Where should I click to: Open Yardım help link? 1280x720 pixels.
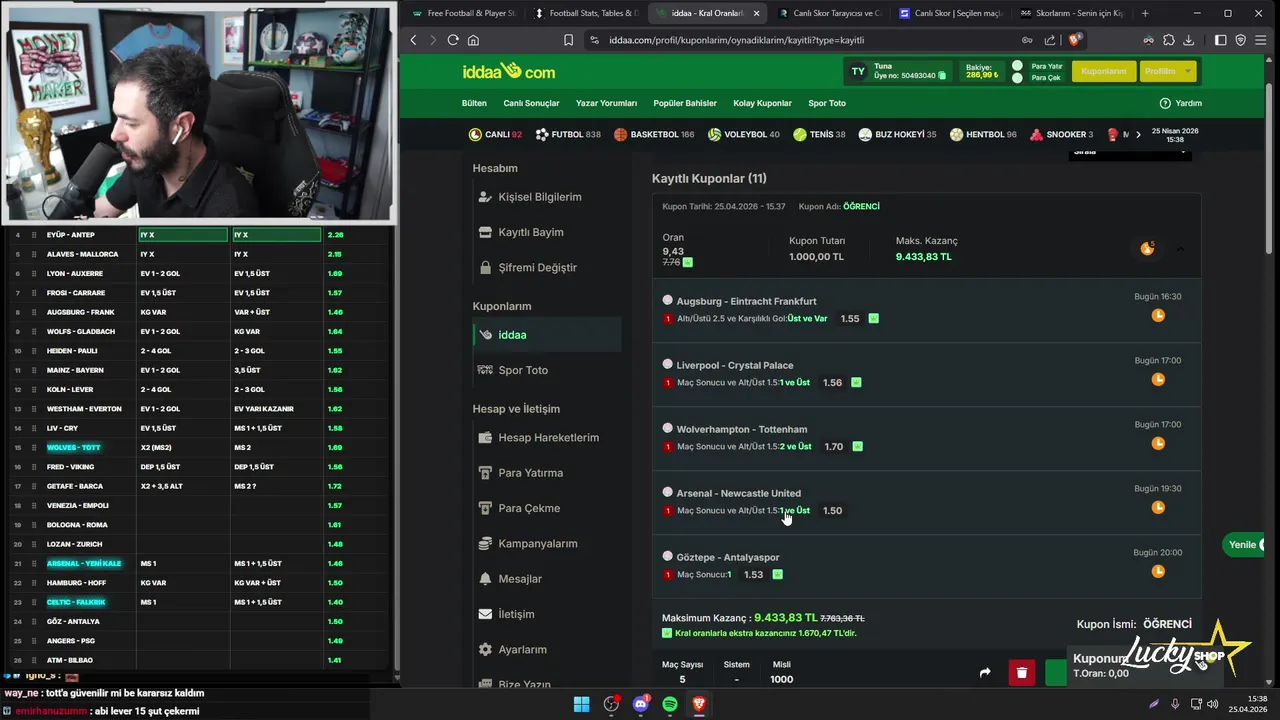(1180, 103)
